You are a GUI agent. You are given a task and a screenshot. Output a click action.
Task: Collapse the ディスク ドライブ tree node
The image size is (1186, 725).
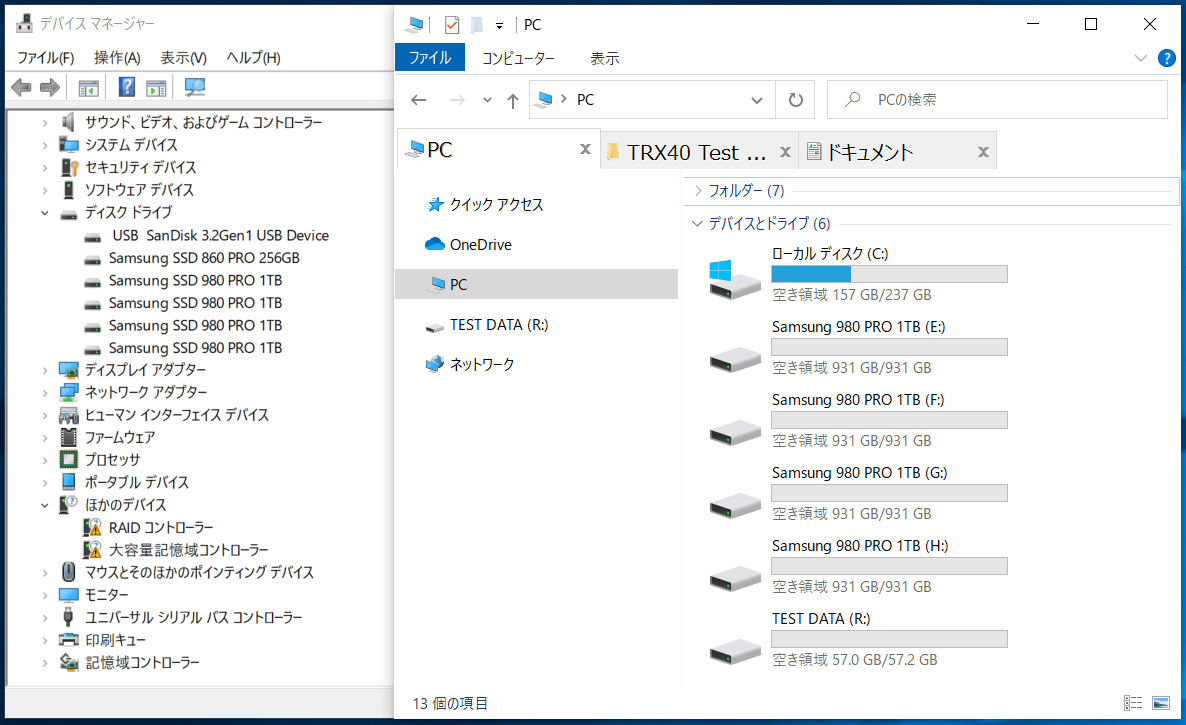[45, 213]
